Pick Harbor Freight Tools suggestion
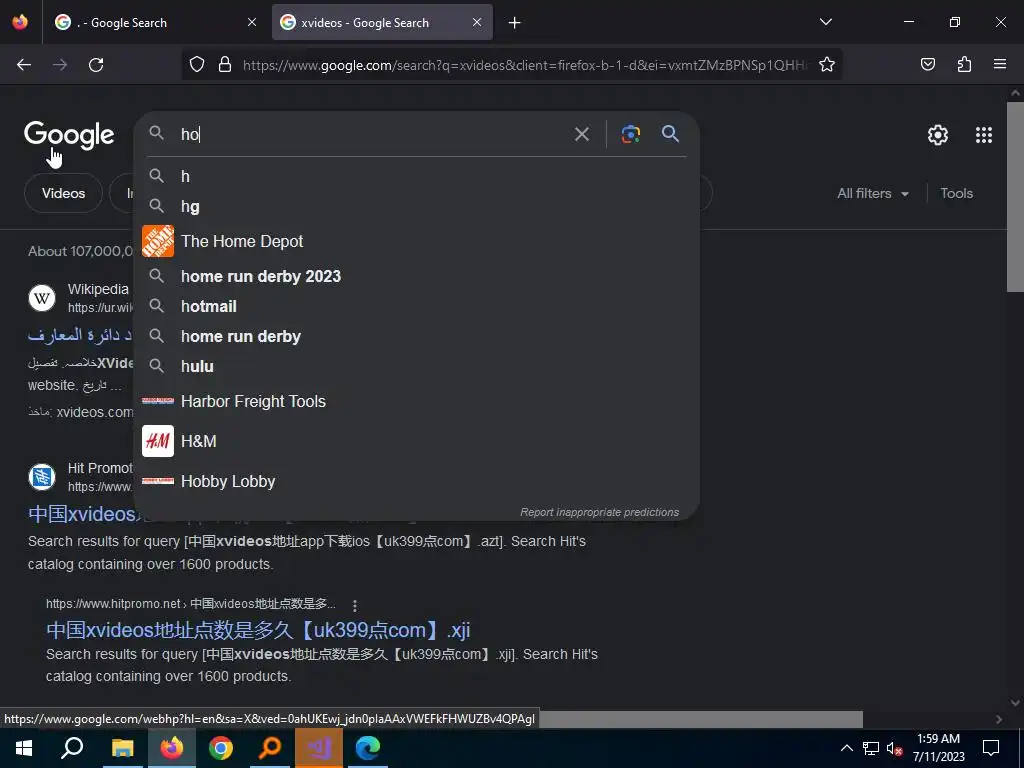 point(416,401)
